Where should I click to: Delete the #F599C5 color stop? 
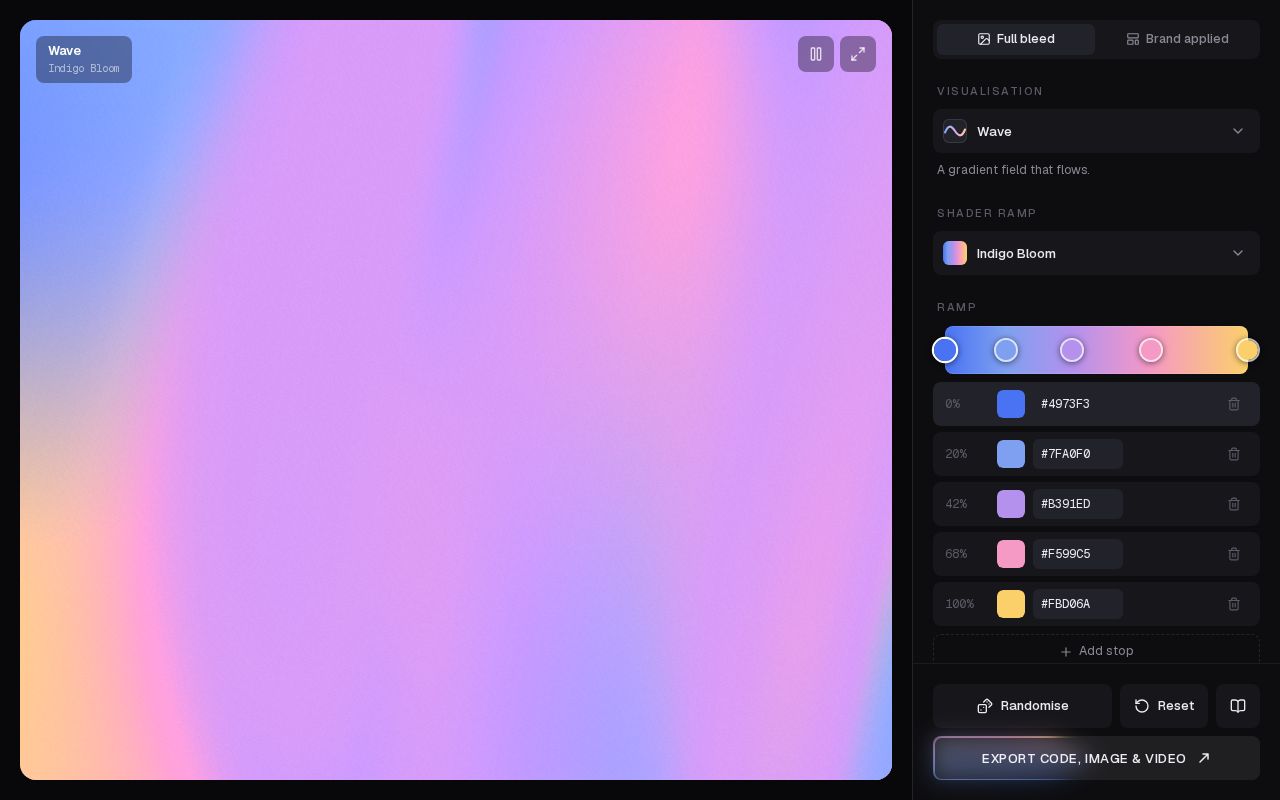tap(1234, 554)
